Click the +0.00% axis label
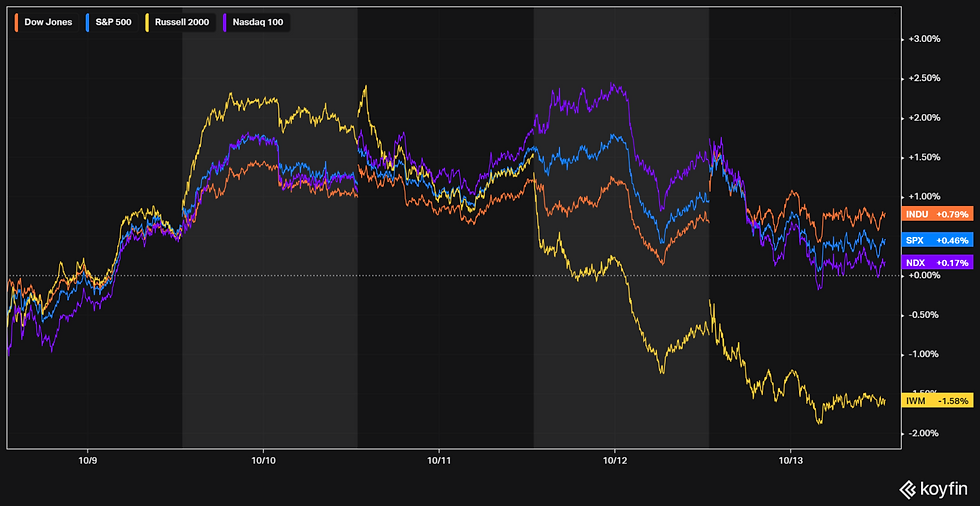The image size is (980, 506). (x=924, y=275)
